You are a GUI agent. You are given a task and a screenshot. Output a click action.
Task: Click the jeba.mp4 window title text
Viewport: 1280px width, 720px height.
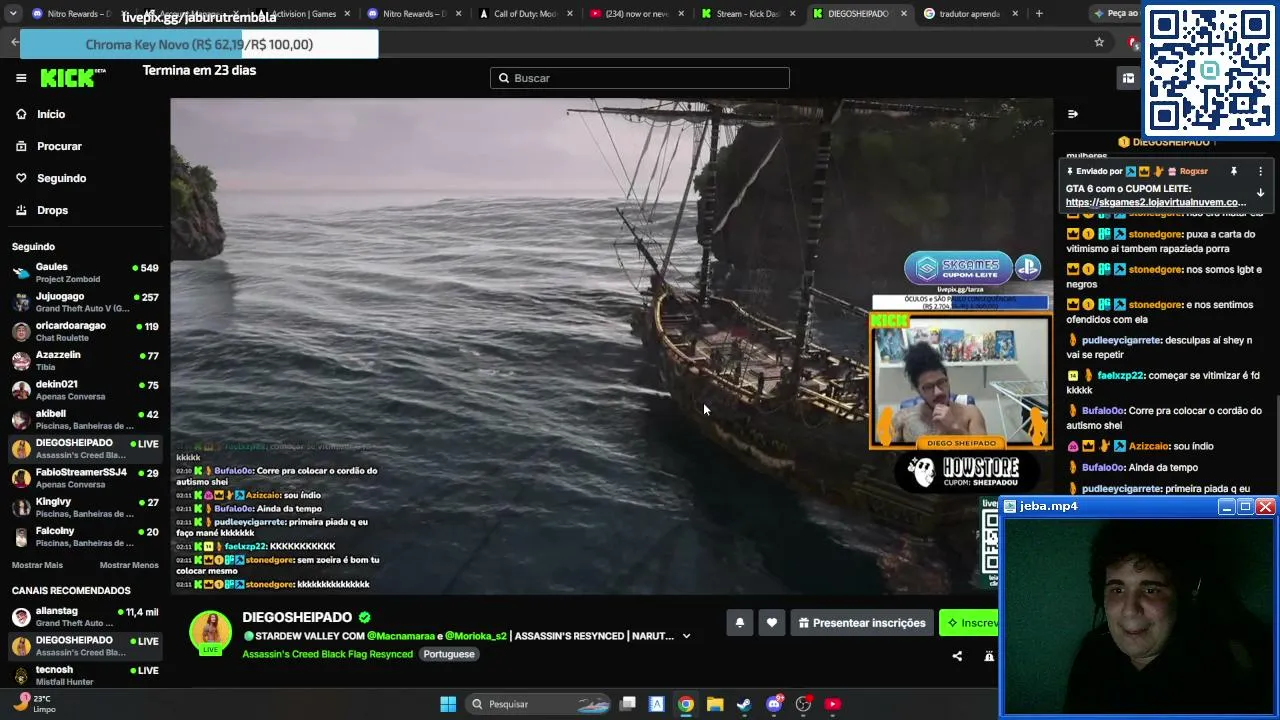pos(1048,507)
